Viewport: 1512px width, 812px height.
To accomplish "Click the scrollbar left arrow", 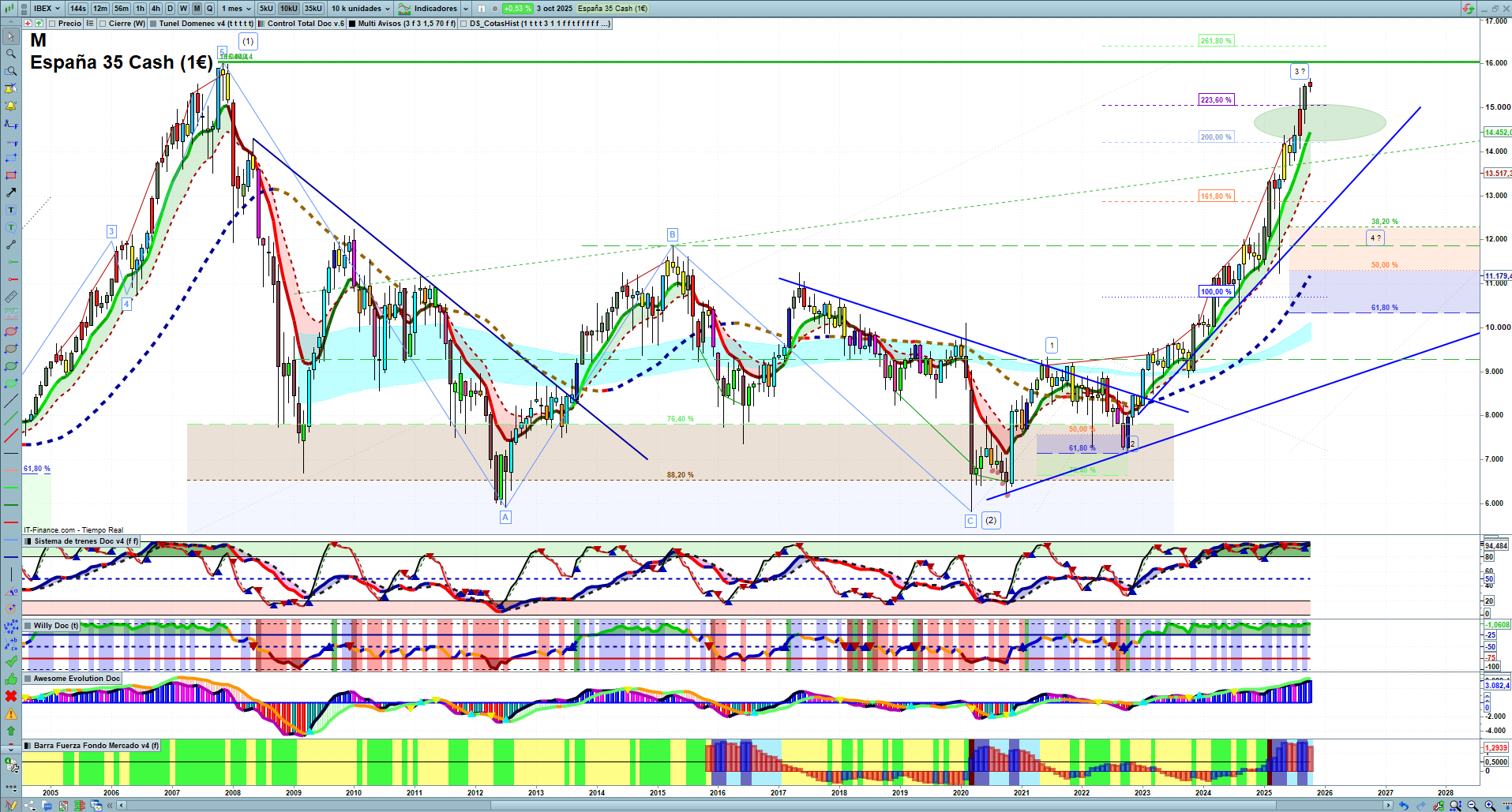I will pyautogui.click(x=121, y=806).
